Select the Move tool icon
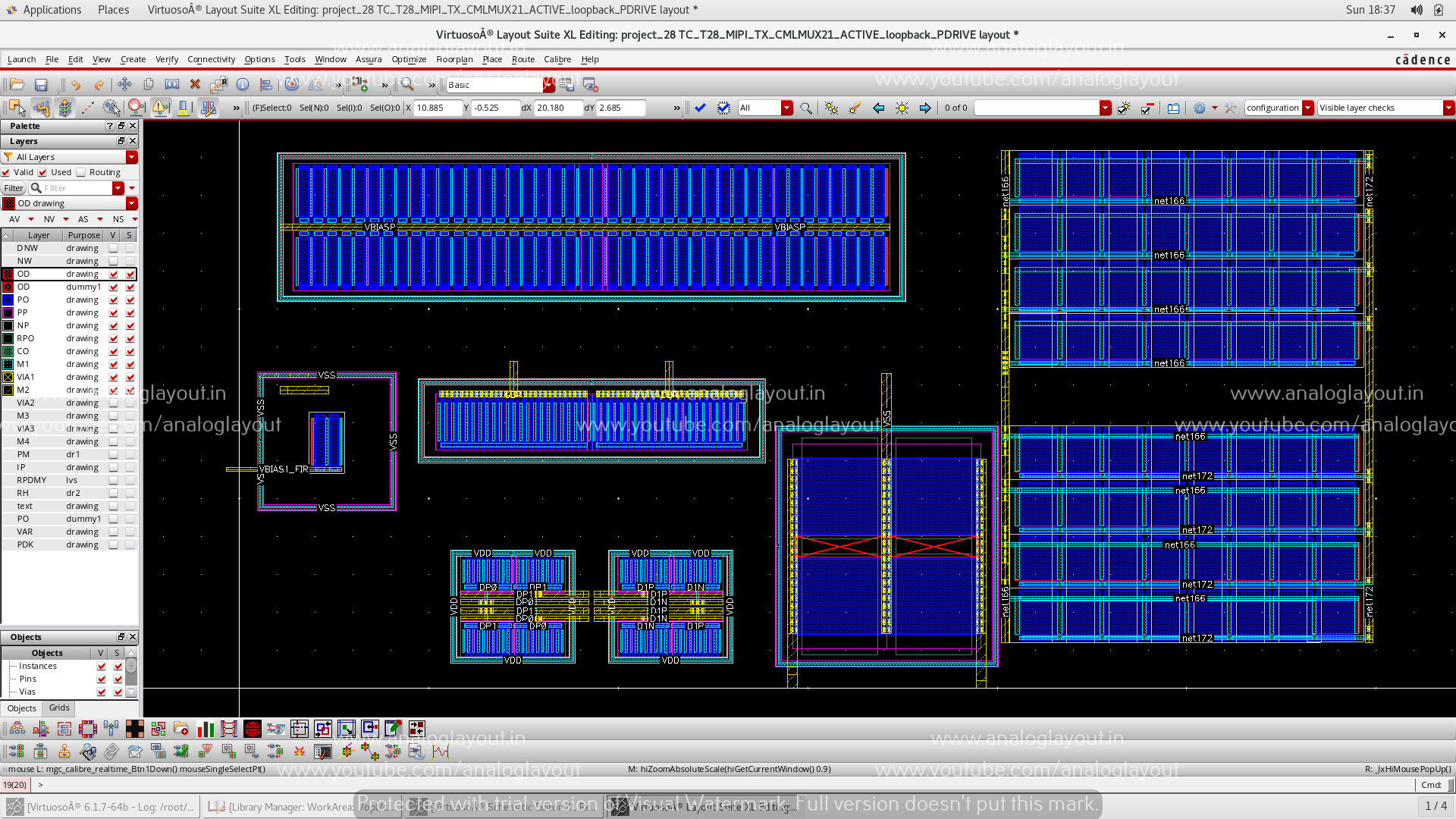The height and width of the screenshot is (819, 1456). 125,84
